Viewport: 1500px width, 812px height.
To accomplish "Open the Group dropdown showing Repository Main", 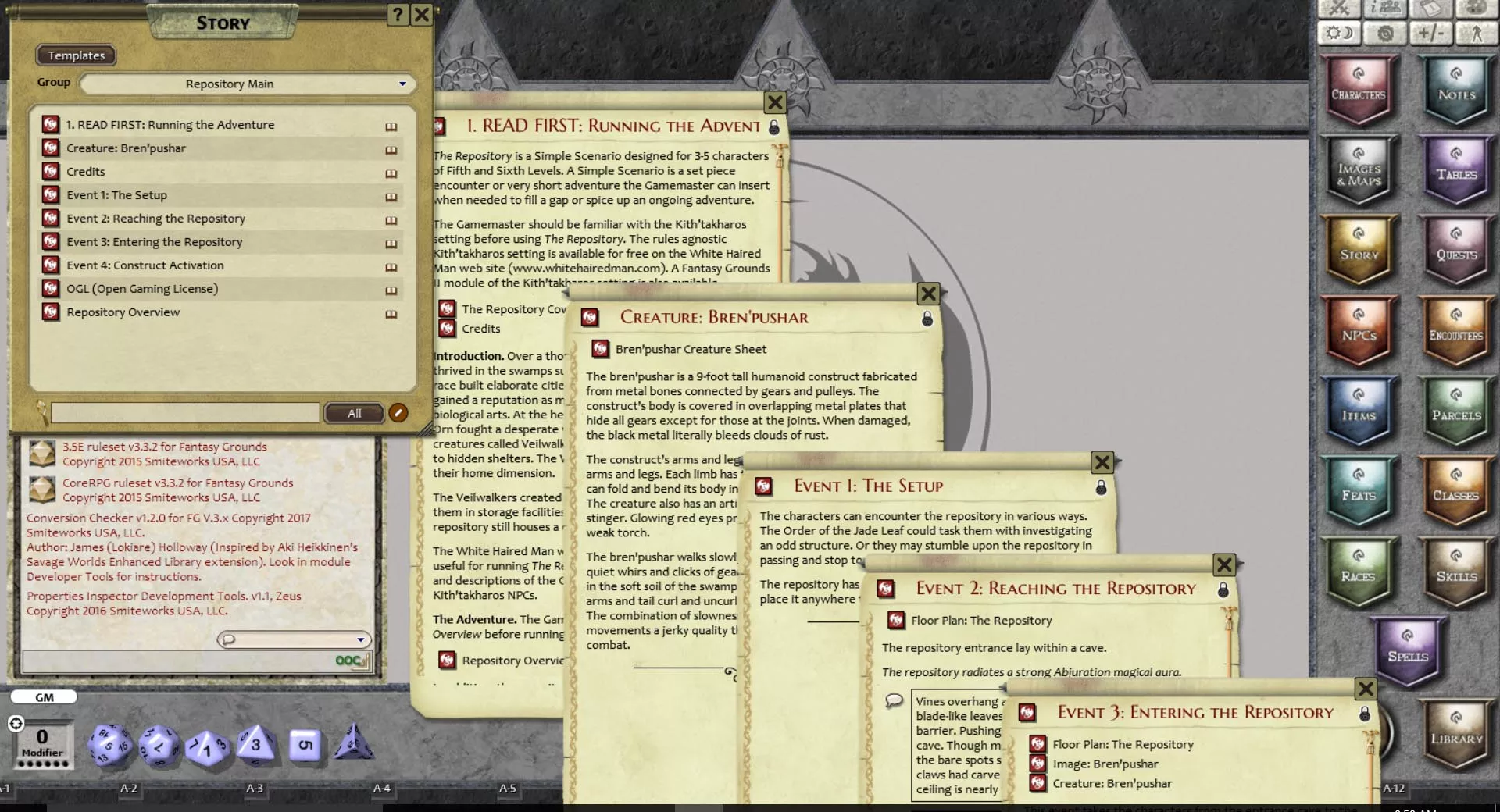I will coord(248,84).
